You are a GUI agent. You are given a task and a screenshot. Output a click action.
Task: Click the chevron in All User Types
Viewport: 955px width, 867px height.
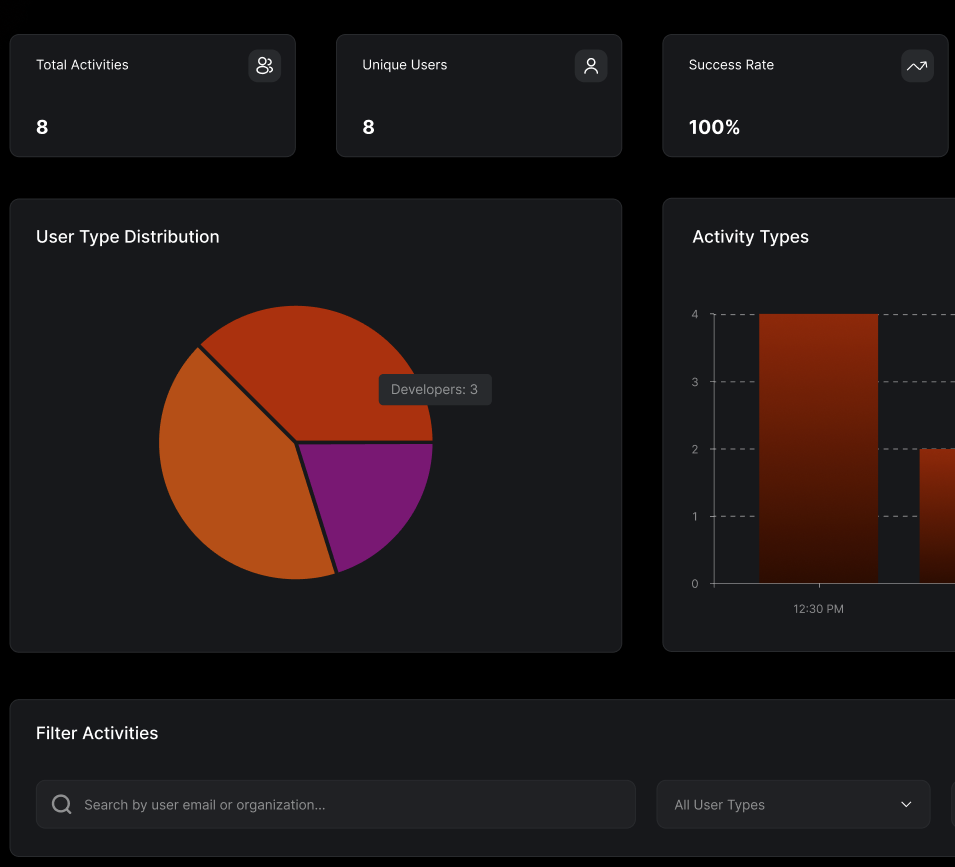pyautogui.click(x=906, y=805)
